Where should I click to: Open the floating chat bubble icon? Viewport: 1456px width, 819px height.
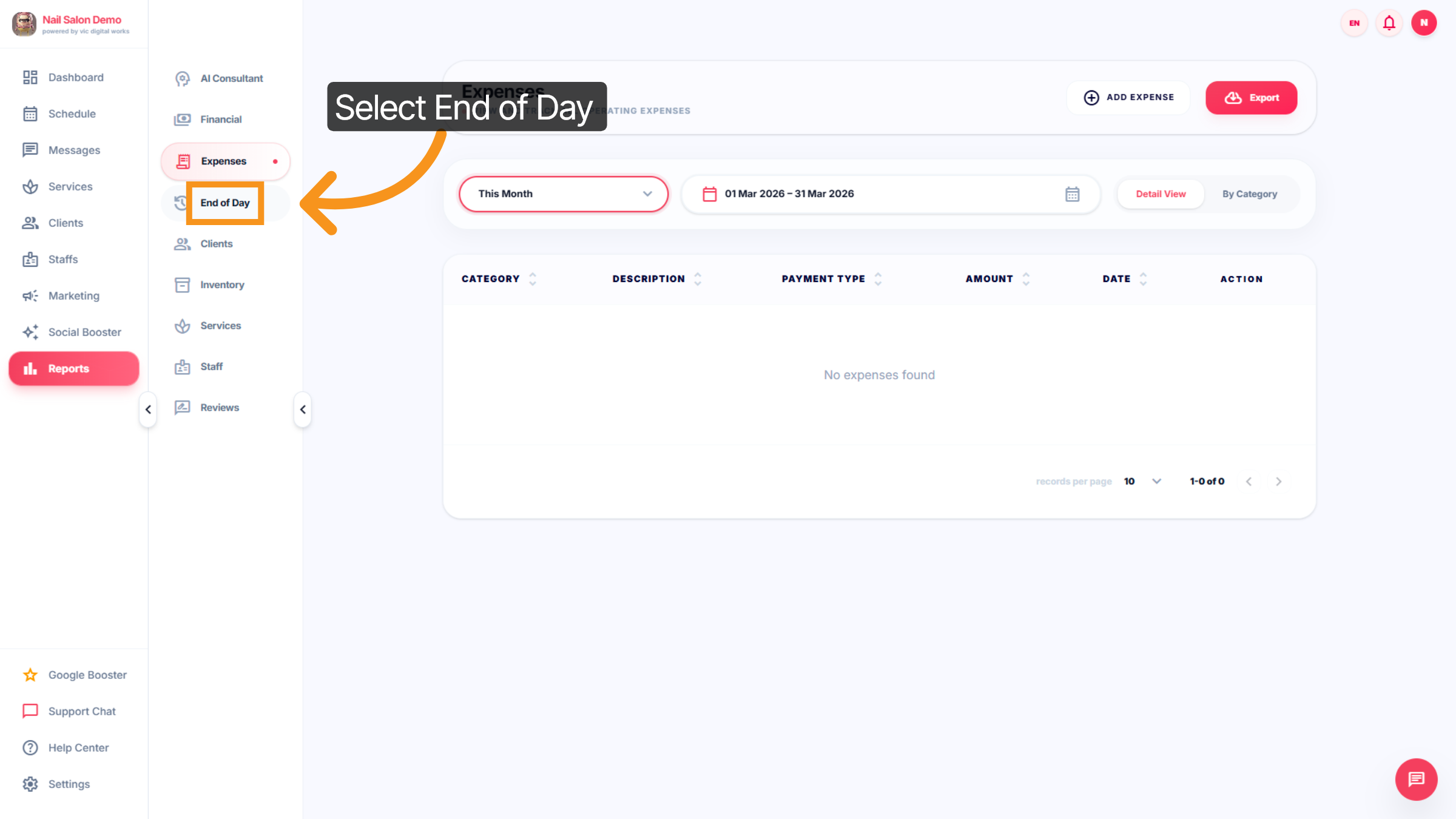click(x=1416, y=779)
